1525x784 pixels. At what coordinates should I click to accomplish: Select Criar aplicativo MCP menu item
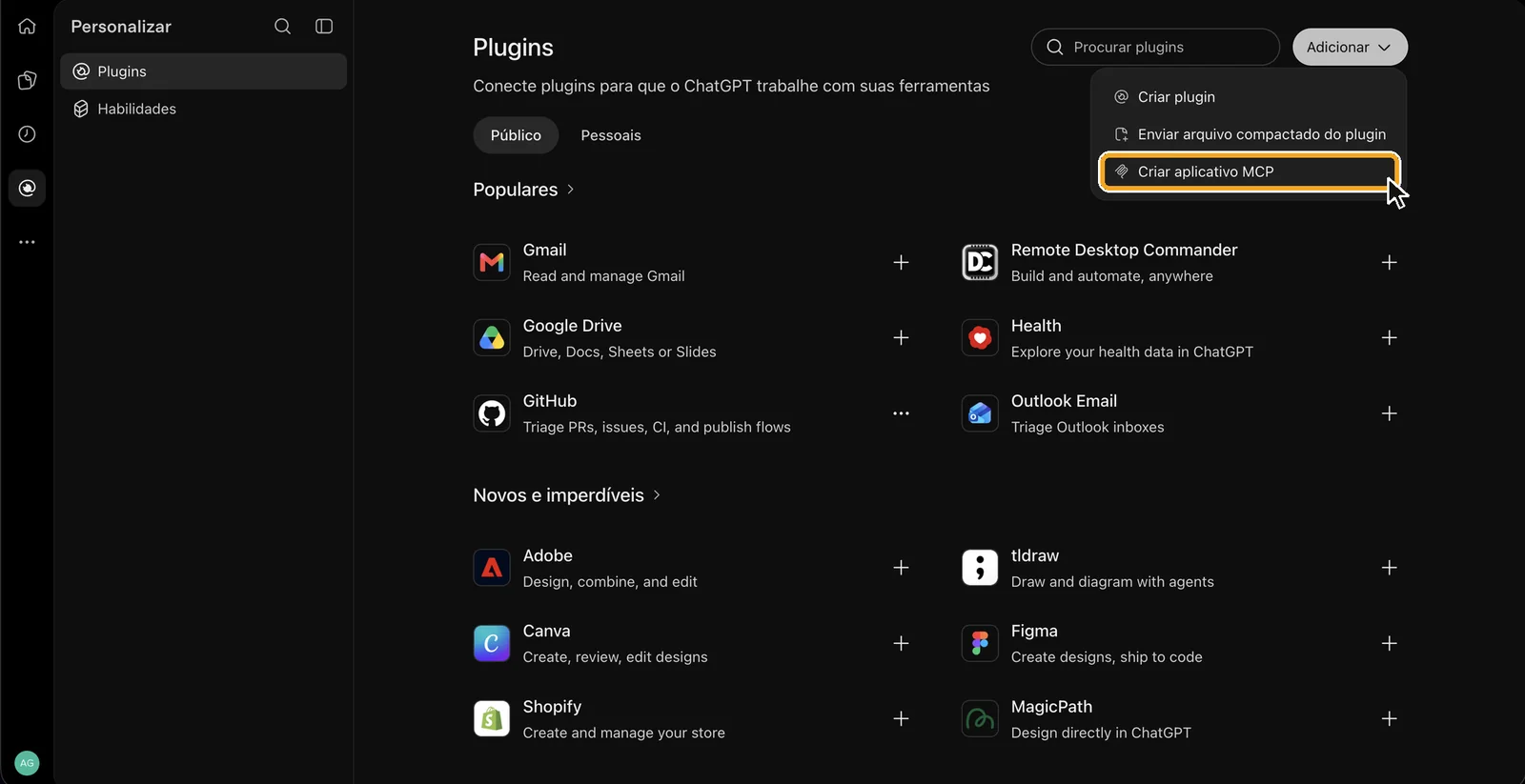pos(1249,171)
